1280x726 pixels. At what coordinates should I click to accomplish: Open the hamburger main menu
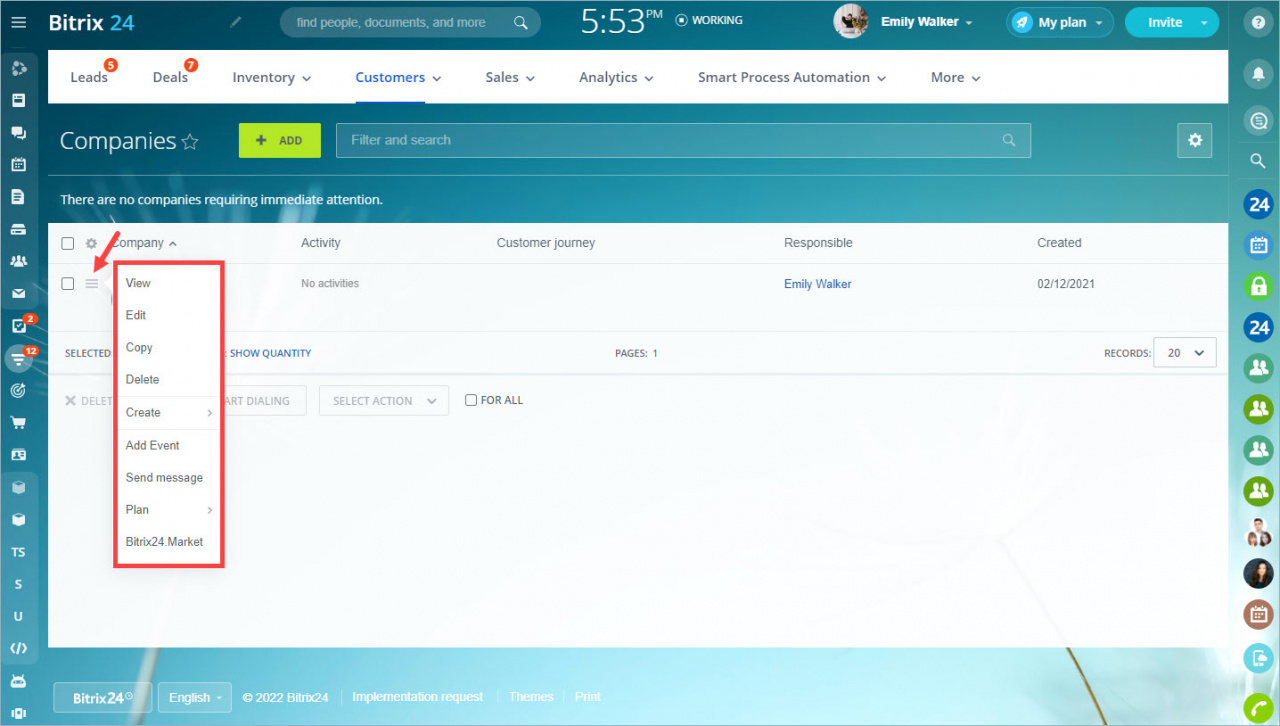point(19,22)
